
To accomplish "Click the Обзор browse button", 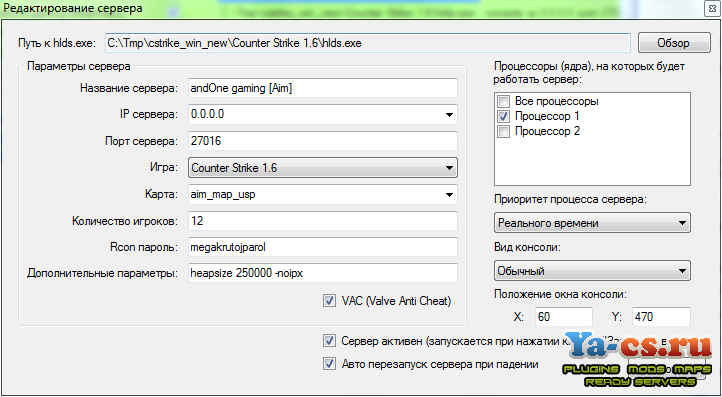I will (674, 43).
